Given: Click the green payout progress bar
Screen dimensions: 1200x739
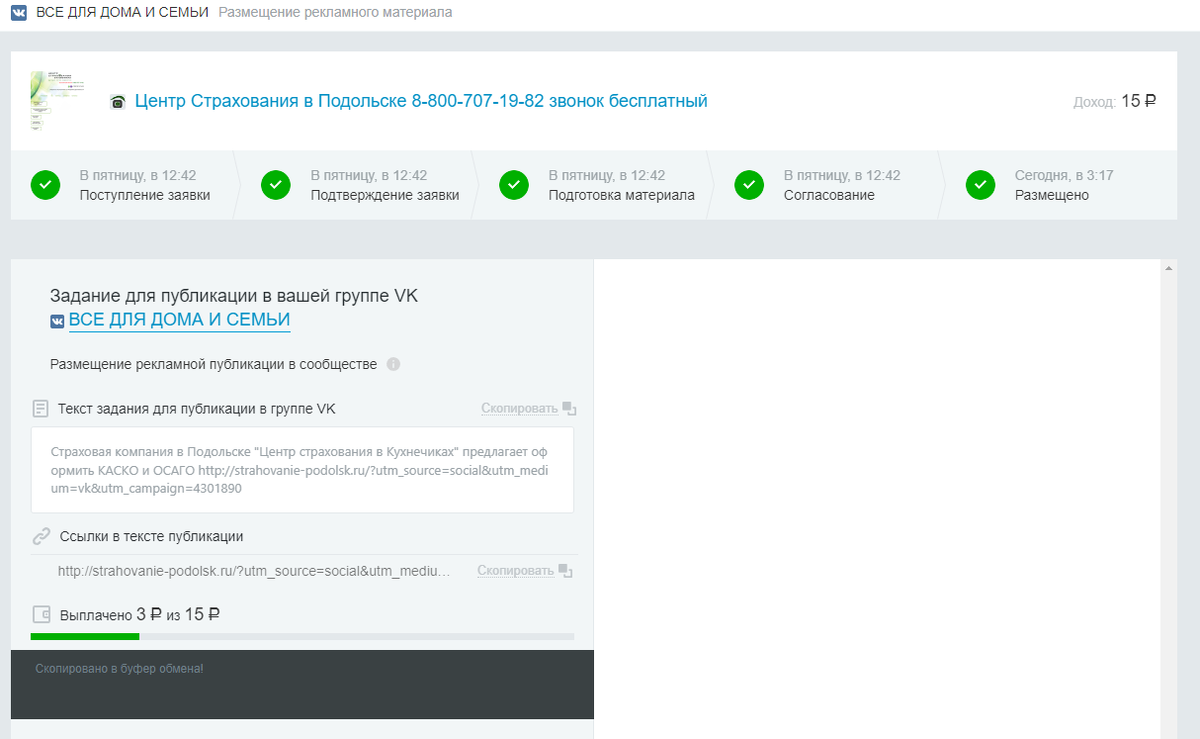Looking at the screenshot, I should [85, 636].
